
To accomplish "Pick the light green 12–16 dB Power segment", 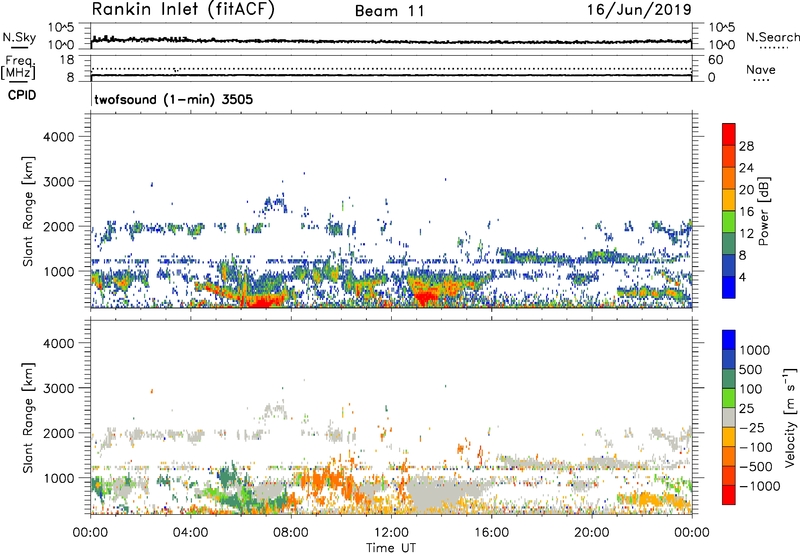I will [x=729, y=222].
